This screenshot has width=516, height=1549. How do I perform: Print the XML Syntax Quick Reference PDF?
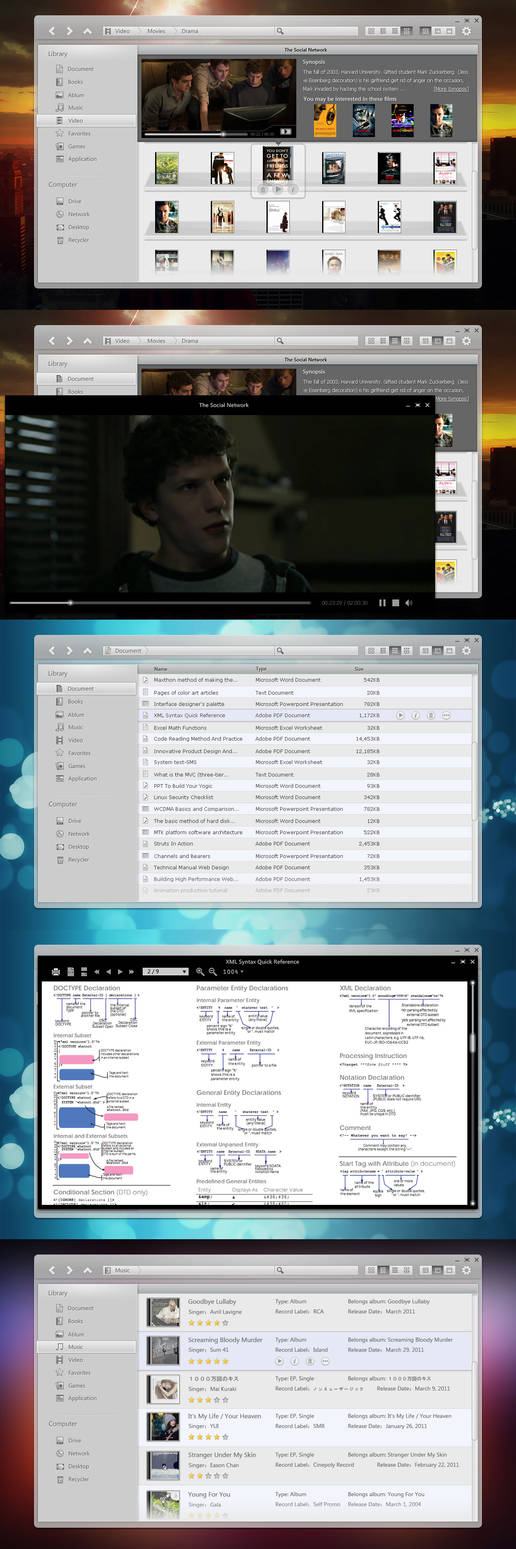[55, 971]
